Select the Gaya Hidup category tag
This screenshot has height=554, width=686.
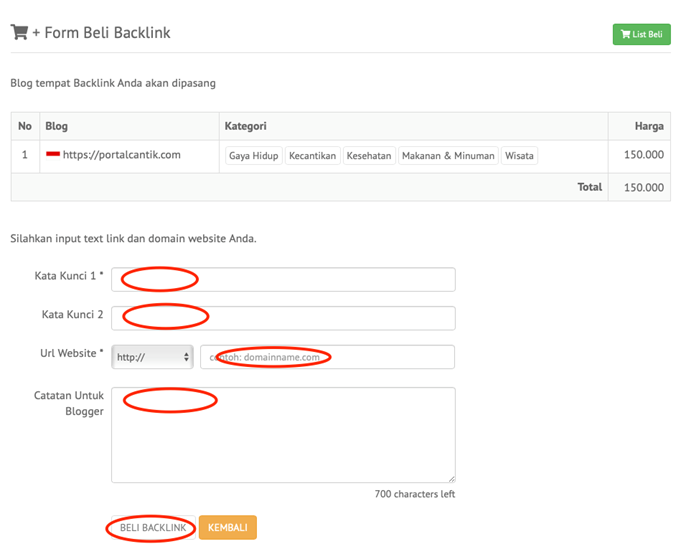click(x=253, y=156)
